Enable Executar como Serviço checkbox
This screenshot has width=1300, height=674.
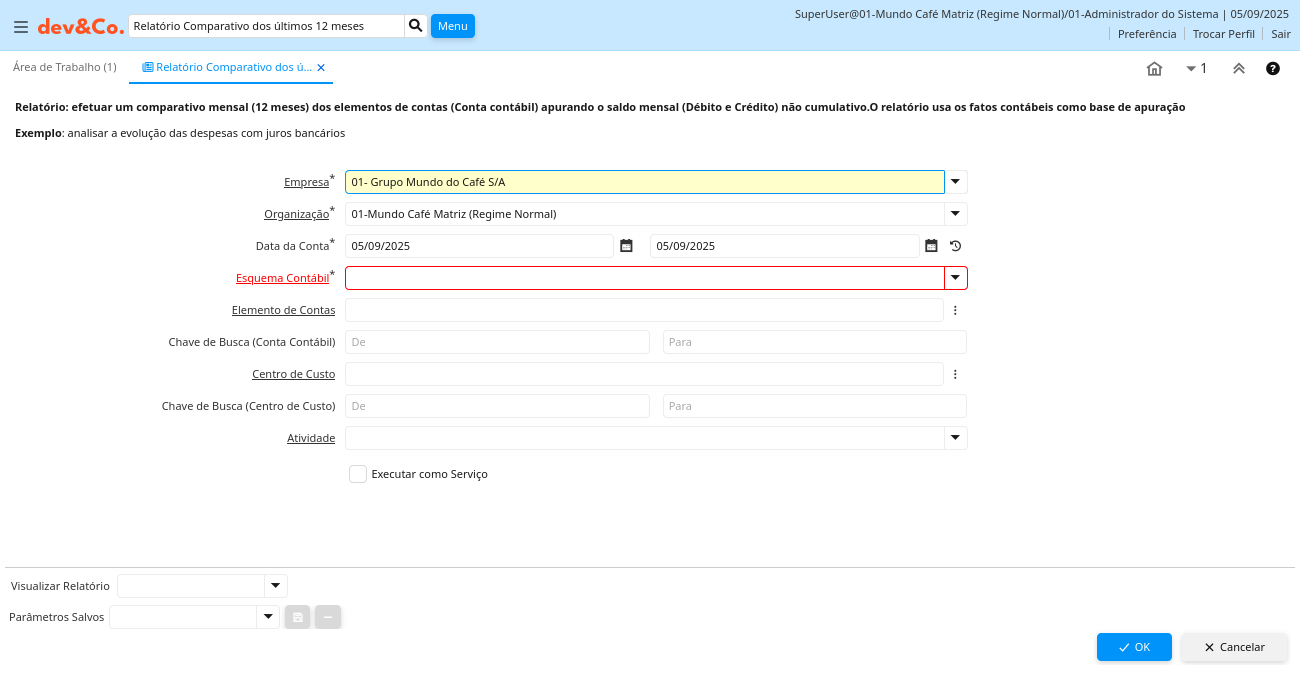[x=358, y=474]
